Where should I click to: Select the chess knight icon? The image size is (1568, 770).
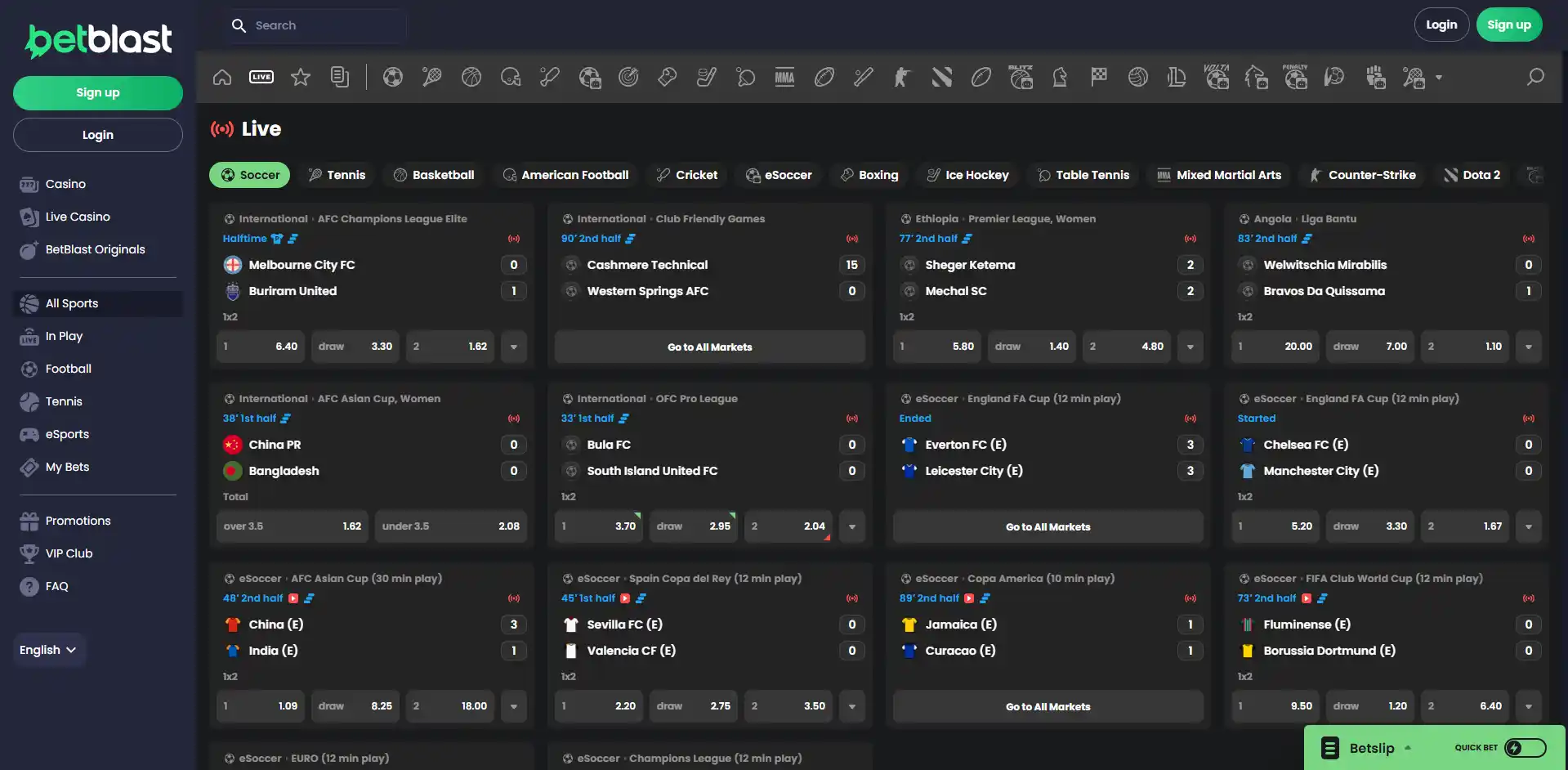click(x=1060, y=77)
